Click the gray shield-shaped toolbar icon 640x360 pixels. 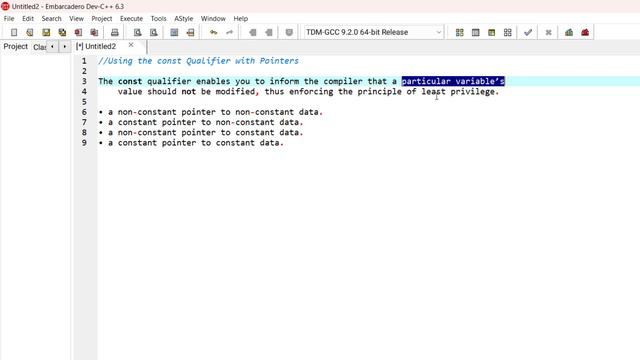[289, 32]
